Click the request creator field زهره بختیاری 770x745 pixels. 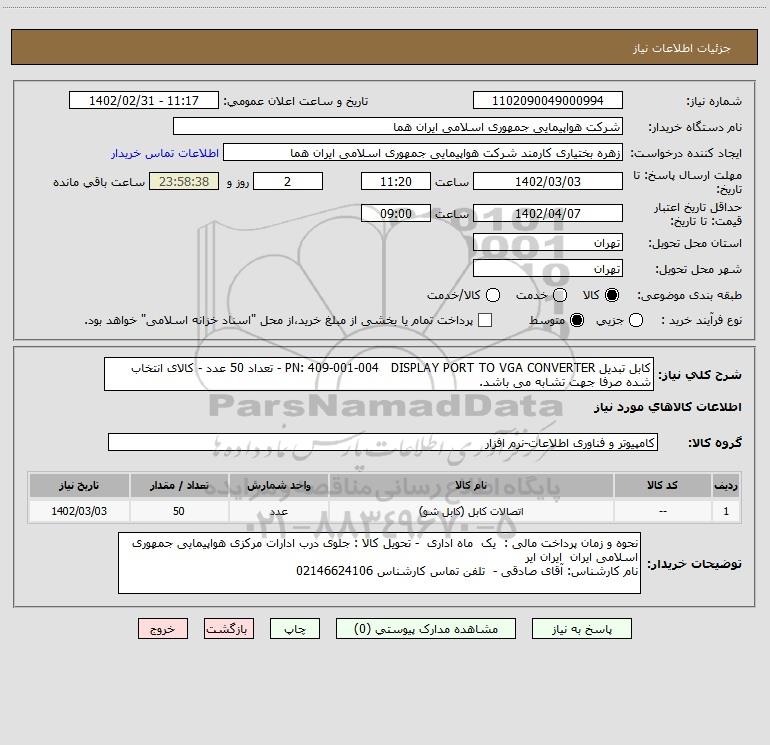[423, 153]
